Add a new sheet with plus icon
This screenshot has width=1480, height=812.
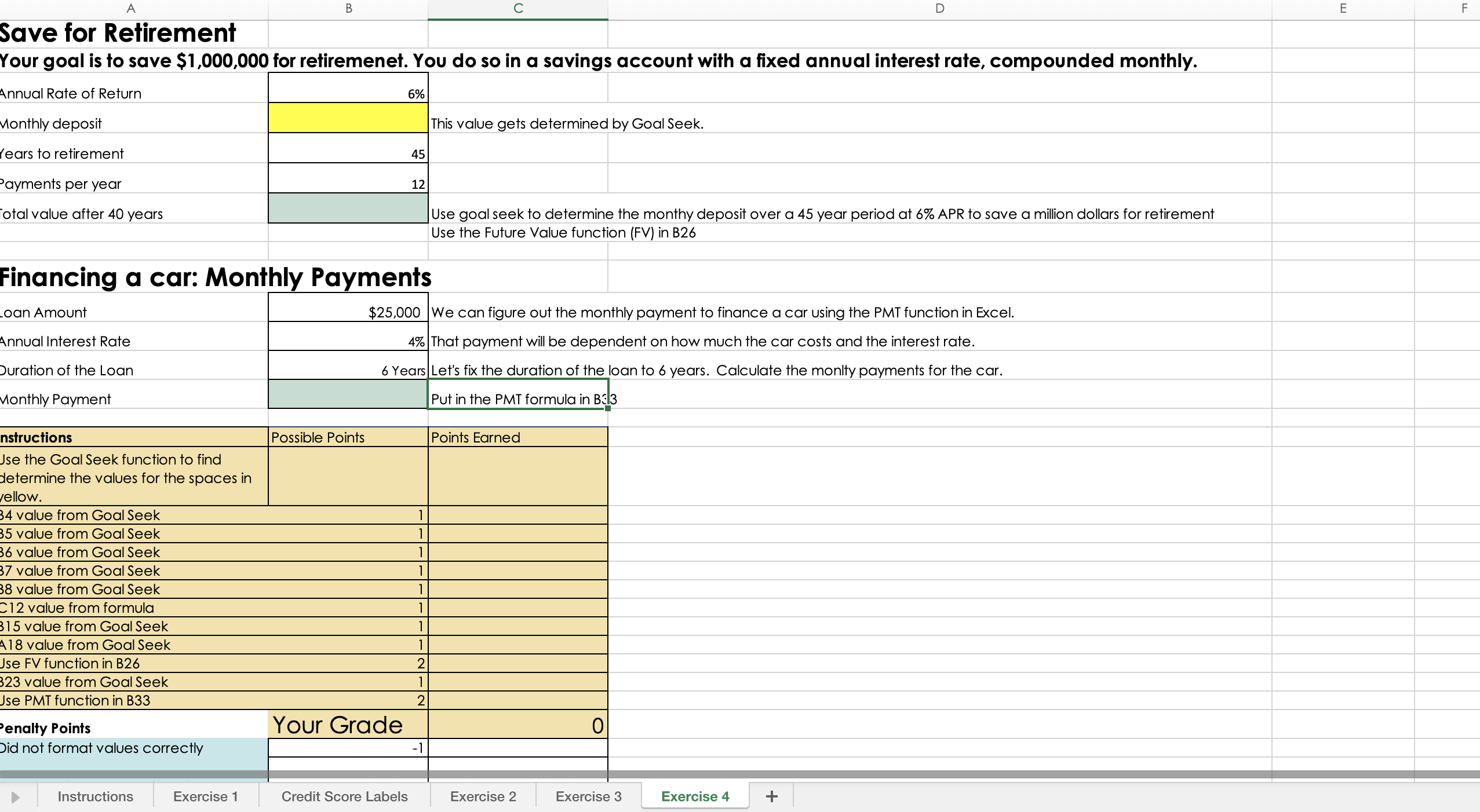pyautogui.click(x=771, y=796)
